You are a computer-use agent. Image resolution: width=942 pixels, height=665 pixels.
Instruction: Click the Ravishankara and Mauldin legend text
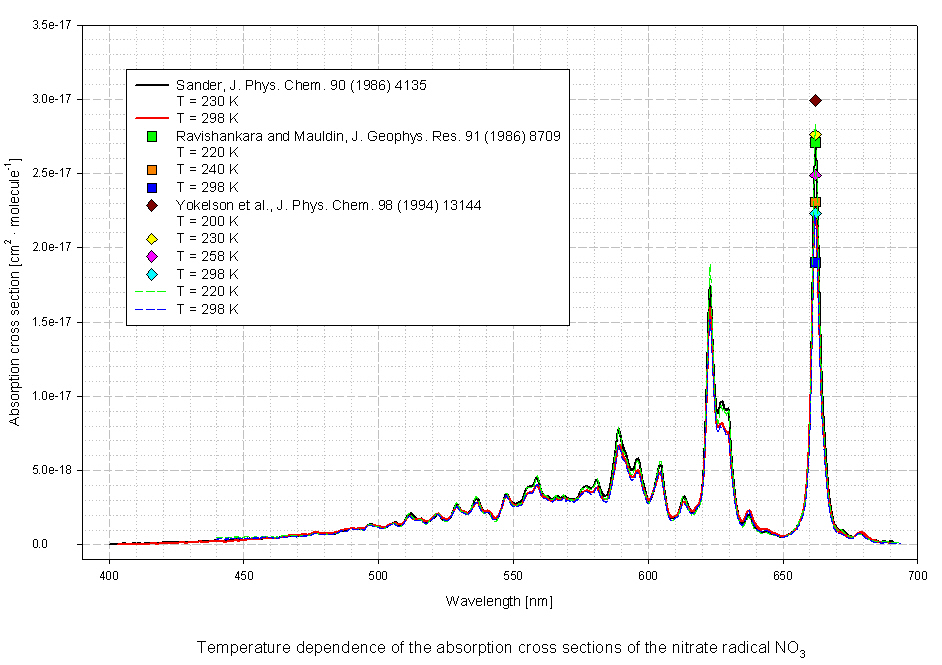coord(368,135)
